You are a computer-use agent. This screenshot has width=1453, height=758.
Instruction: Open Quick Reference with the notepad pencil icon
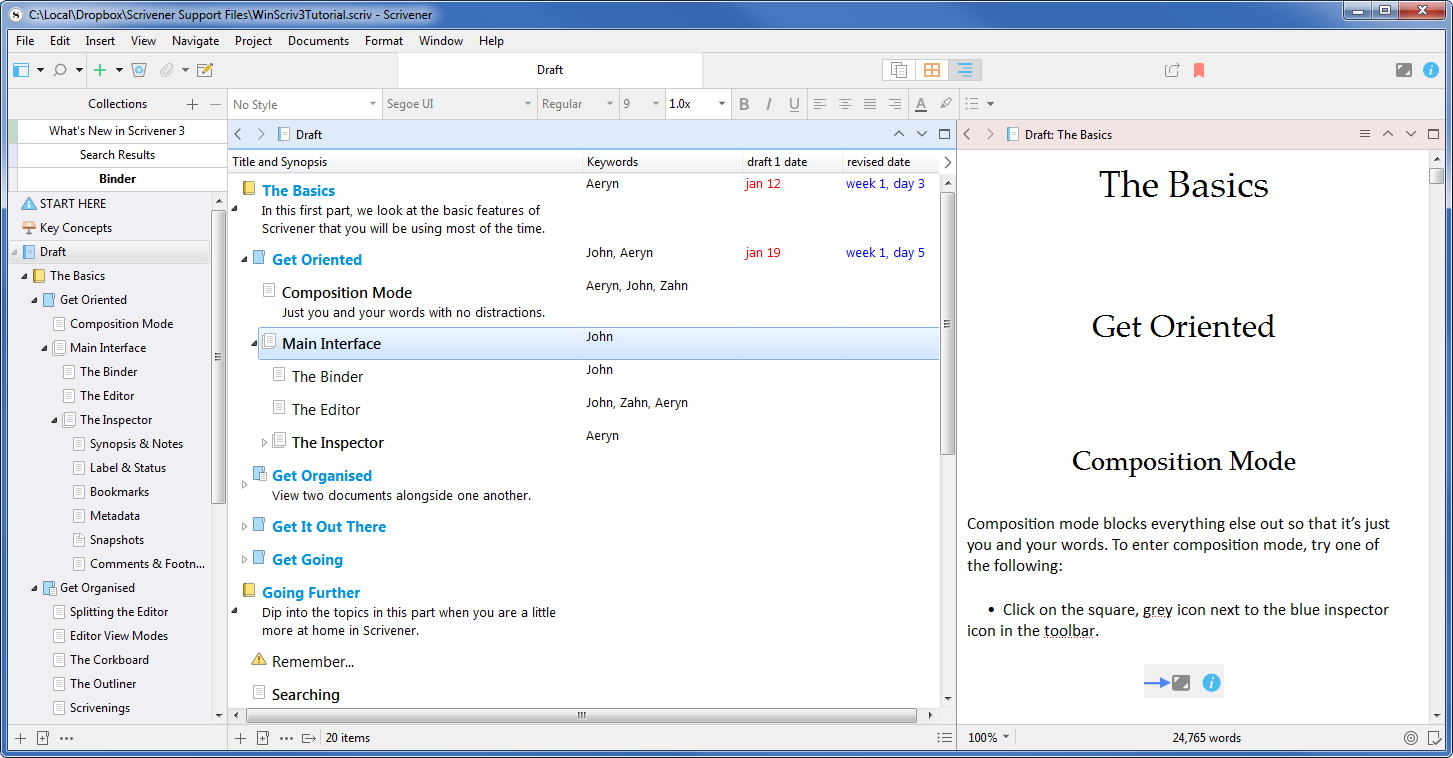click(205, 70)
